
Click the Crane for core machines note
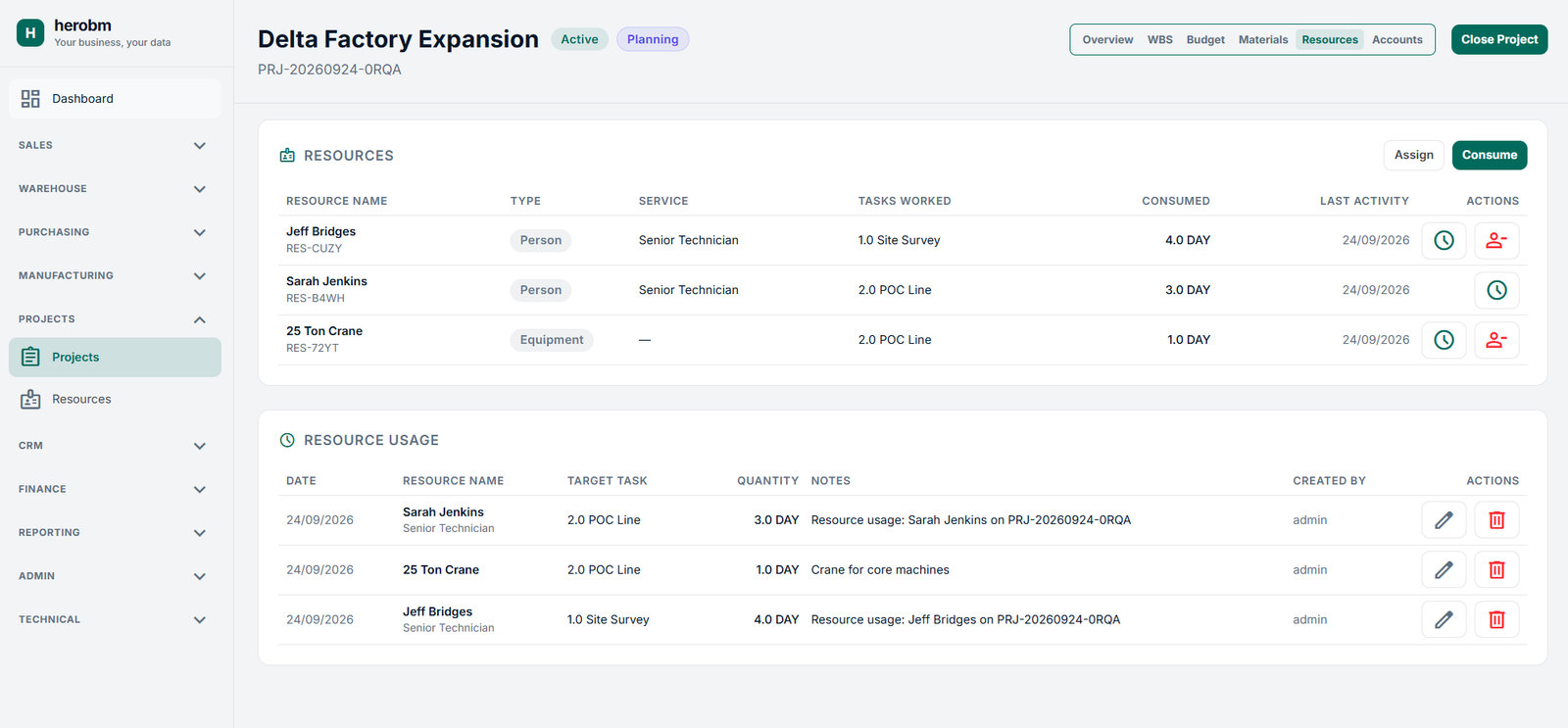point(880,570)
